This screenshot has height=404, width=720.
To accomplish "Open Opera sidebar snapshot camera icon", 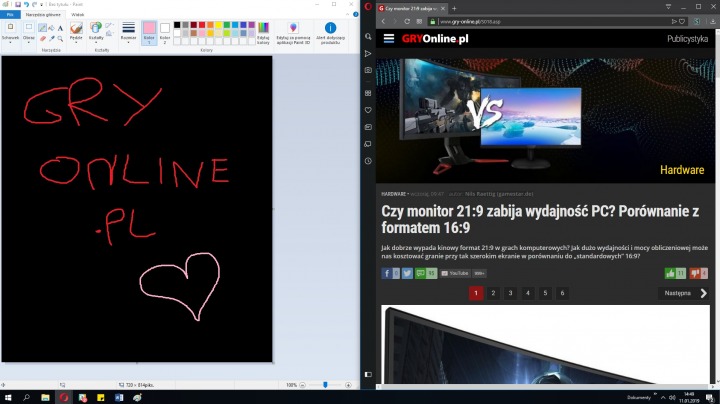I will (368, 70).
